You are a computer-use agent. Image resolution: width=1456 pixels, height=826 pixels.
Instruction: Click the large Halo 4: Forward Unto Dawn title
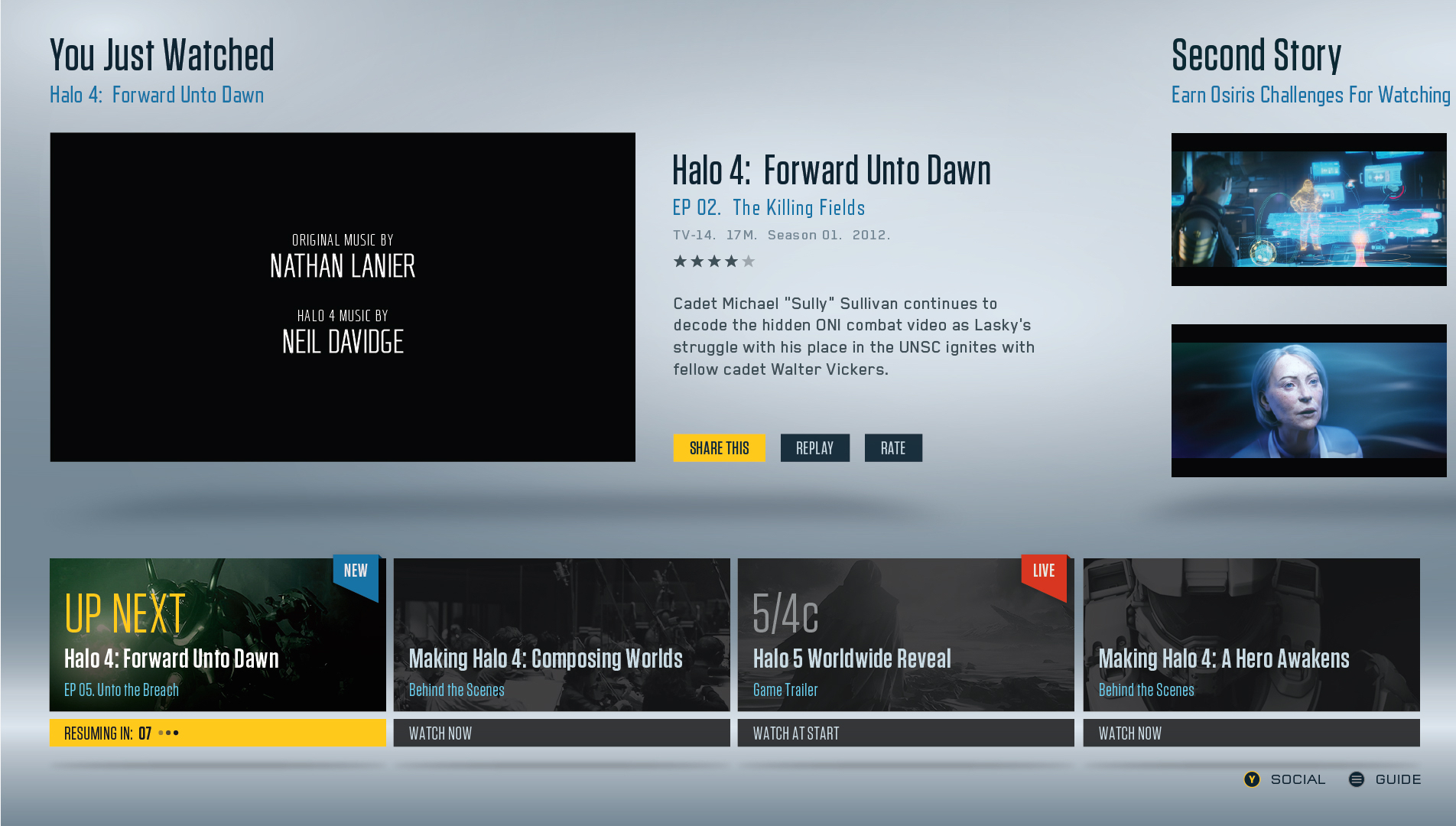click(831, 170)
